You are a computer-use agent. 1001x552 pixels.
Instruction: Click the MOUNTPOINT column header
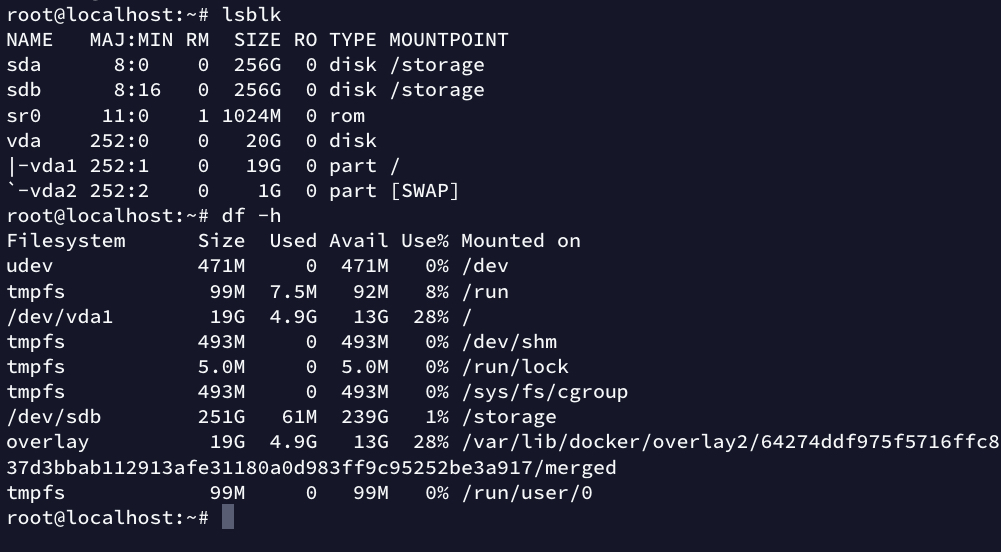(x=449, y=40)
